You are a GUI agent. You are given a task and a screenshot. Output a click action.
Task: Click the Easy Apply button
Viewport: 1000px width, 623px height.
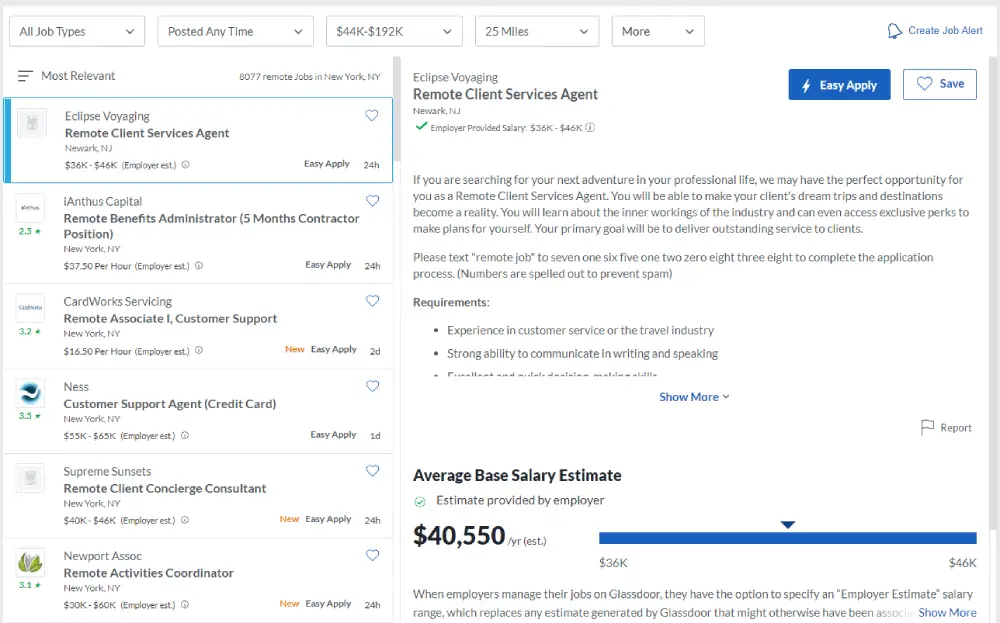tap(839, 84)
